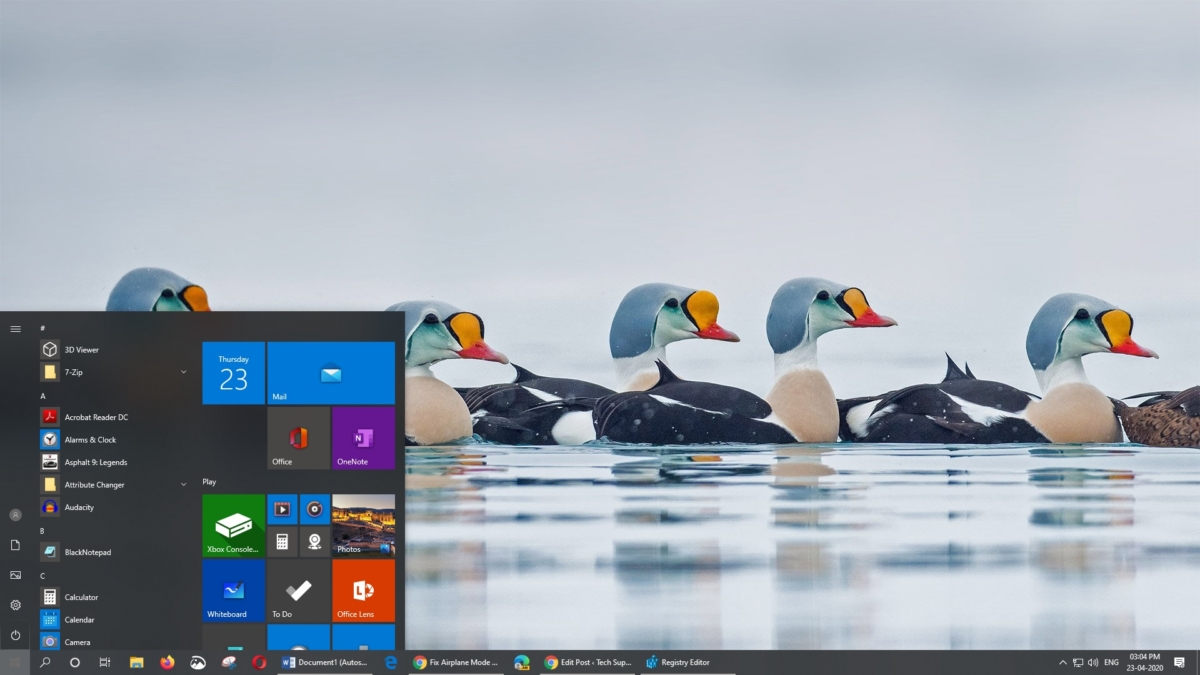The image size is (1200, 675).
Task: Expand the 7-Zip app group
Action: tap(182, 372)
